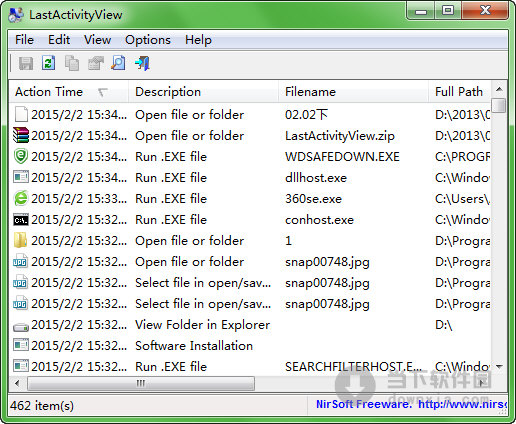Viewport: 516px width, 424px height.
Task: Open the Help menu
Action: pyautogui.click(x=198, y=40)
